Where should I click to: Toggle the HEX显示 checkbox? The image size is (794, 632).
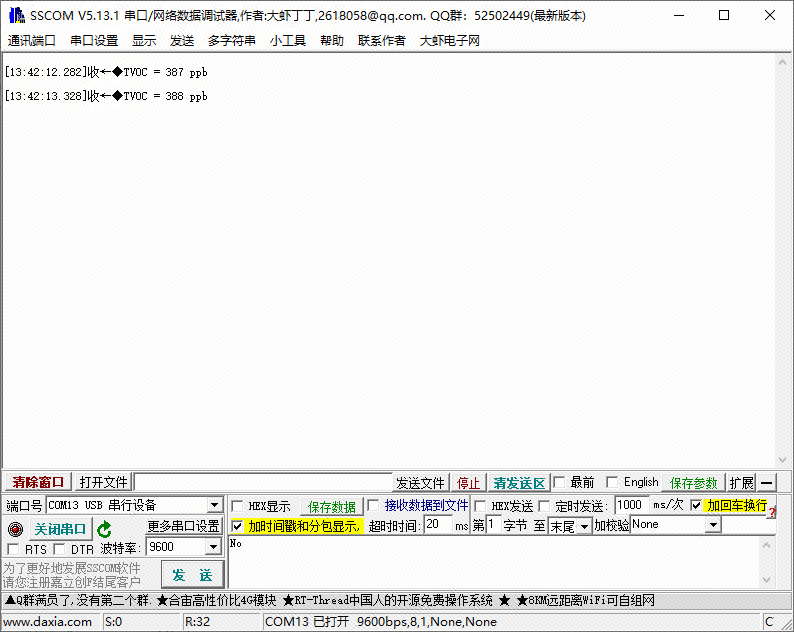(236, 506)
